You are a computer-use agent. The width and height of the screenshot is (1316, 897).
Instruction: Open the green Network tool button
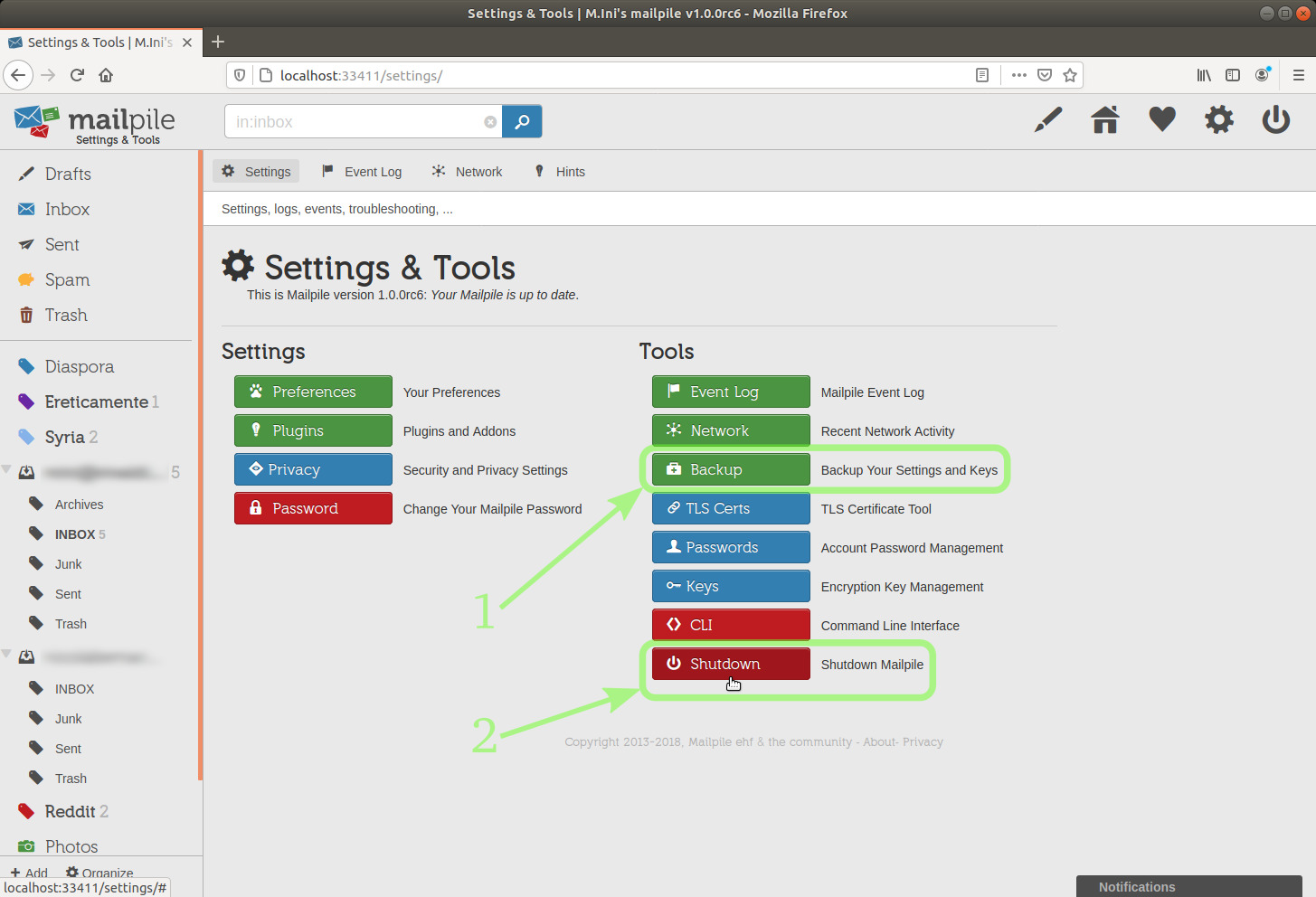pos(731,430)
